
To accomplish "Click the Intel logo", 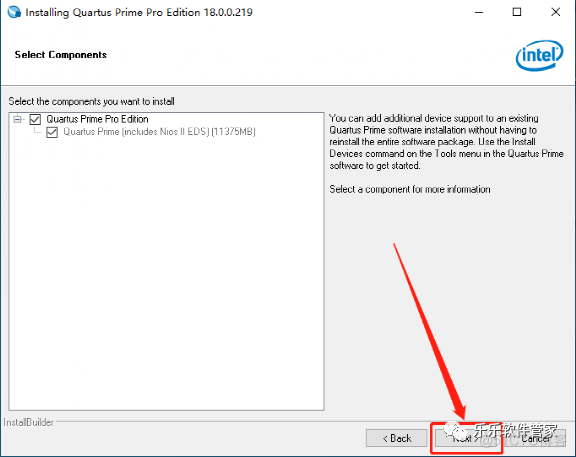I will pos(539,55).
